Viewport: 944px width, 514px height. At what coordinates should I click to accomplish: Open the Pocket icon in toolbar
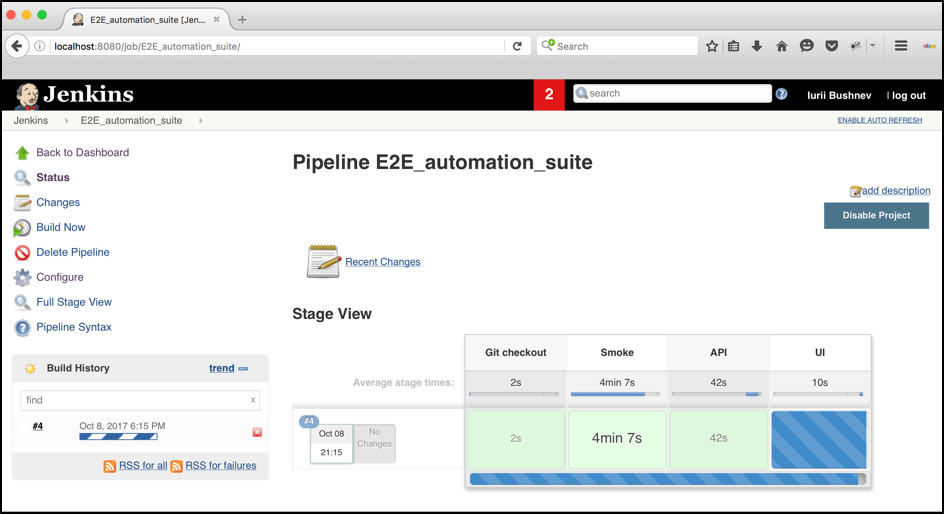pos(831,46)
